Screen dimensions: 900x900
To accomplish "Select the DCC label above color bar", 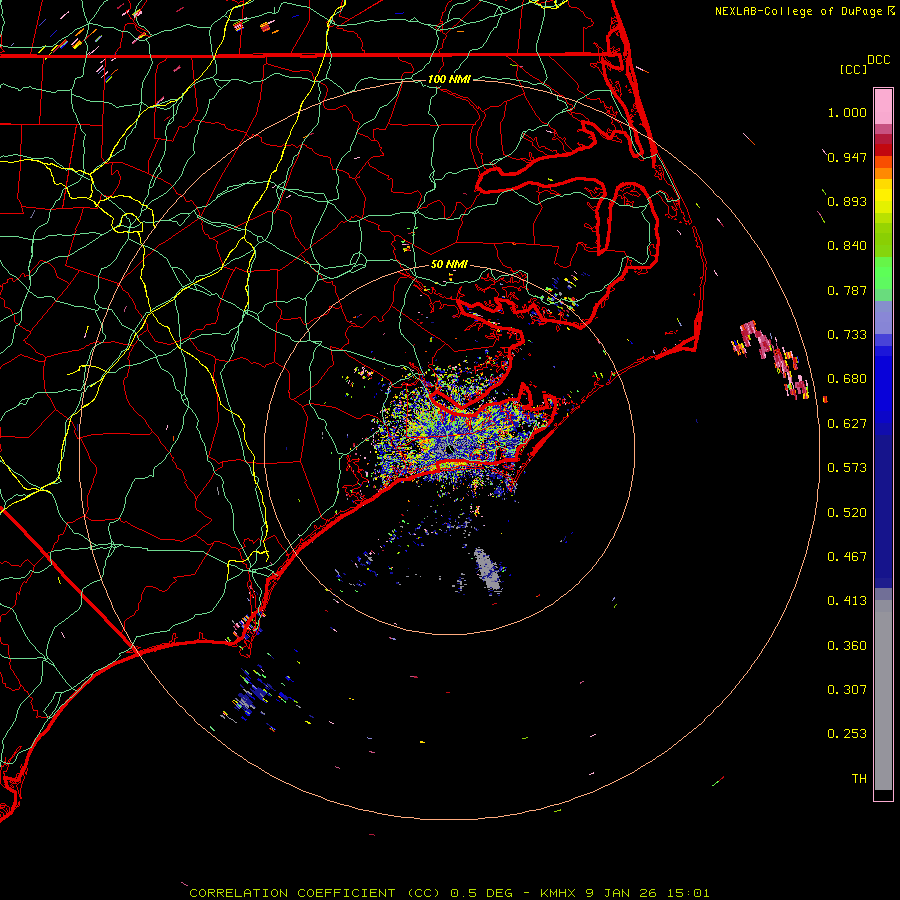I will [878, 60].
